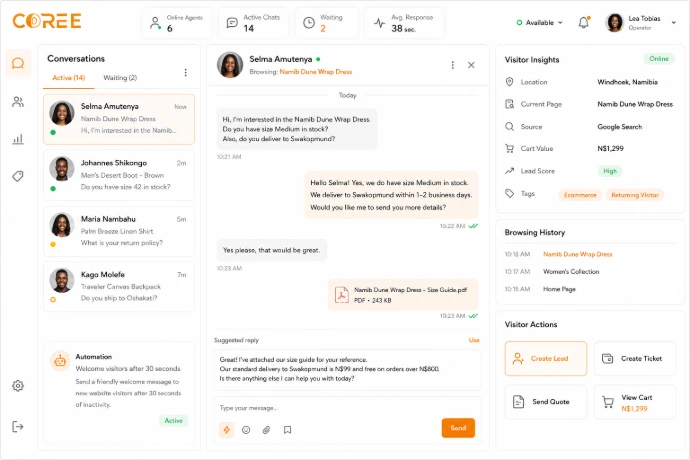Open the contacts sidebar icon
This screenshot has height=460, width=690.
coord(18,102)
